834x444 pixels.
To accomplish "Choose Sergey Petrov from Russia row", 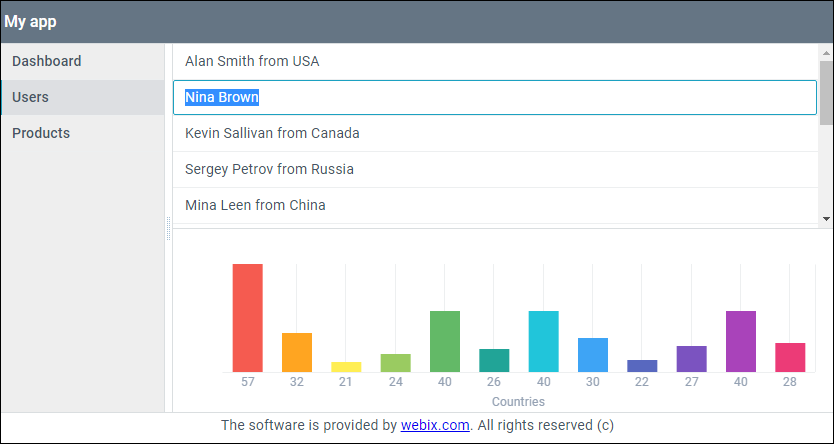I will (269, 169).
